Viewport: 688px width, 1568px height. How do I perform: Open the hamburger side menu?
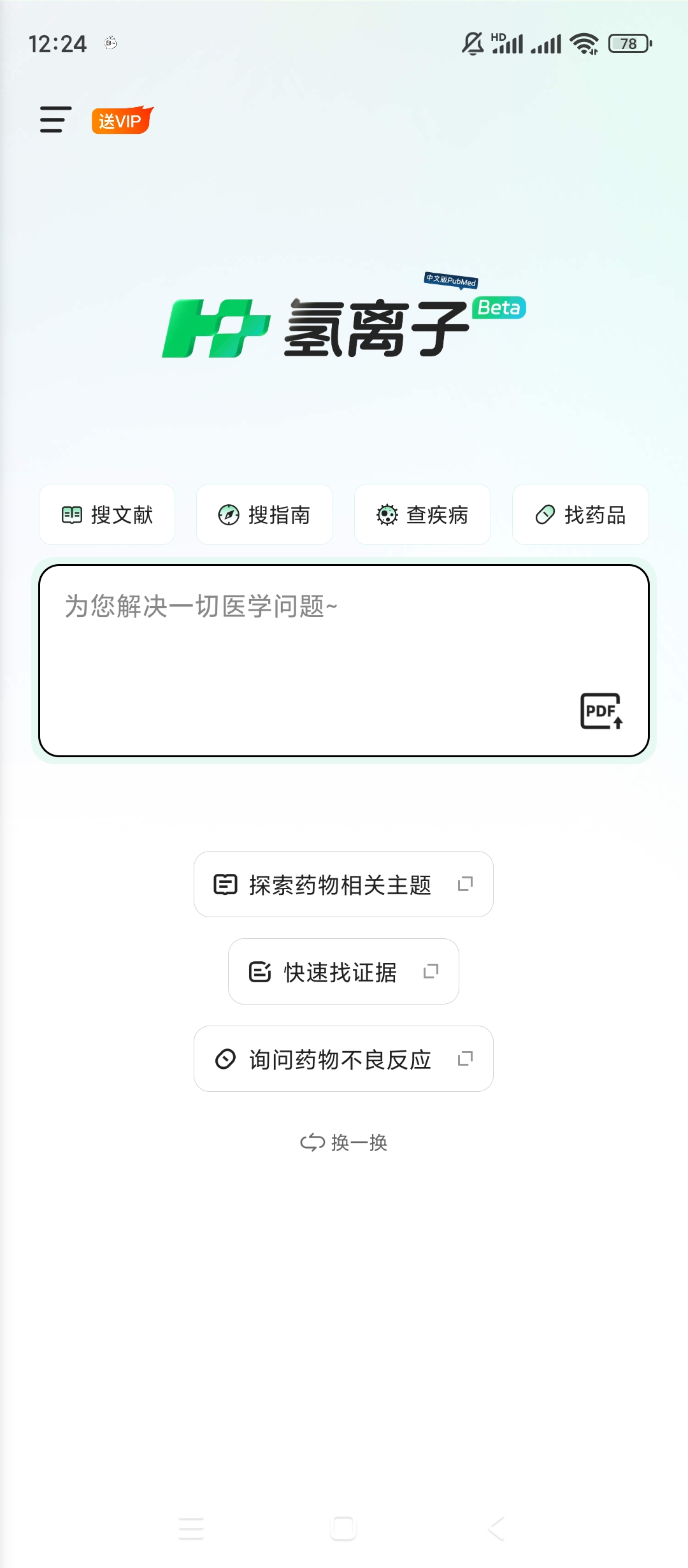[x=55, y=120]
